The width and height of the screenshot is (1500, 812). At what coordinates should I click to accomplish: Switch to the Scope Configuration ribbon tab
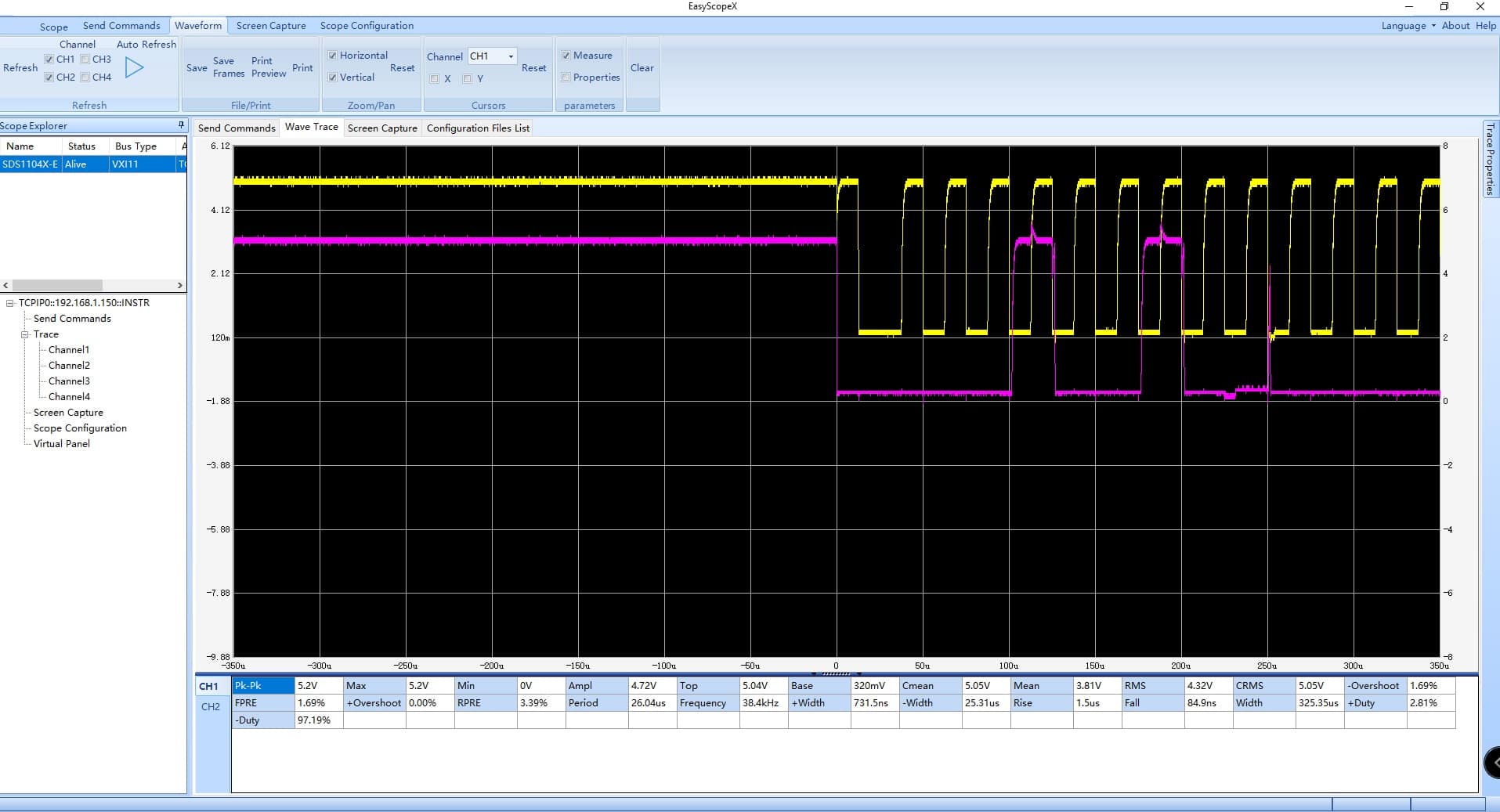pyautogui.click(x=367, y=26)
